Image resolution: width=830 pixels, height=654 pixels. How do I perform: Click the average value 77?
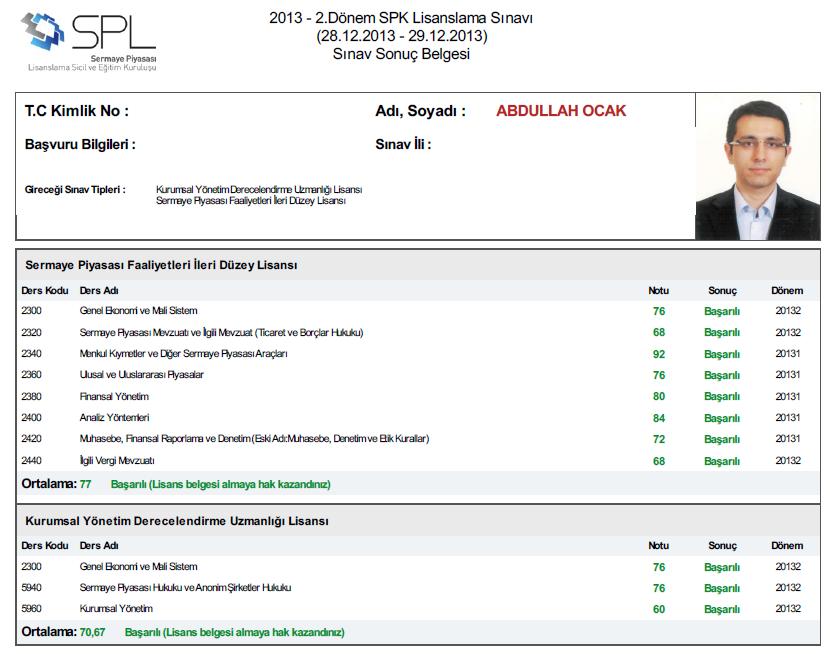pos(85,484)
